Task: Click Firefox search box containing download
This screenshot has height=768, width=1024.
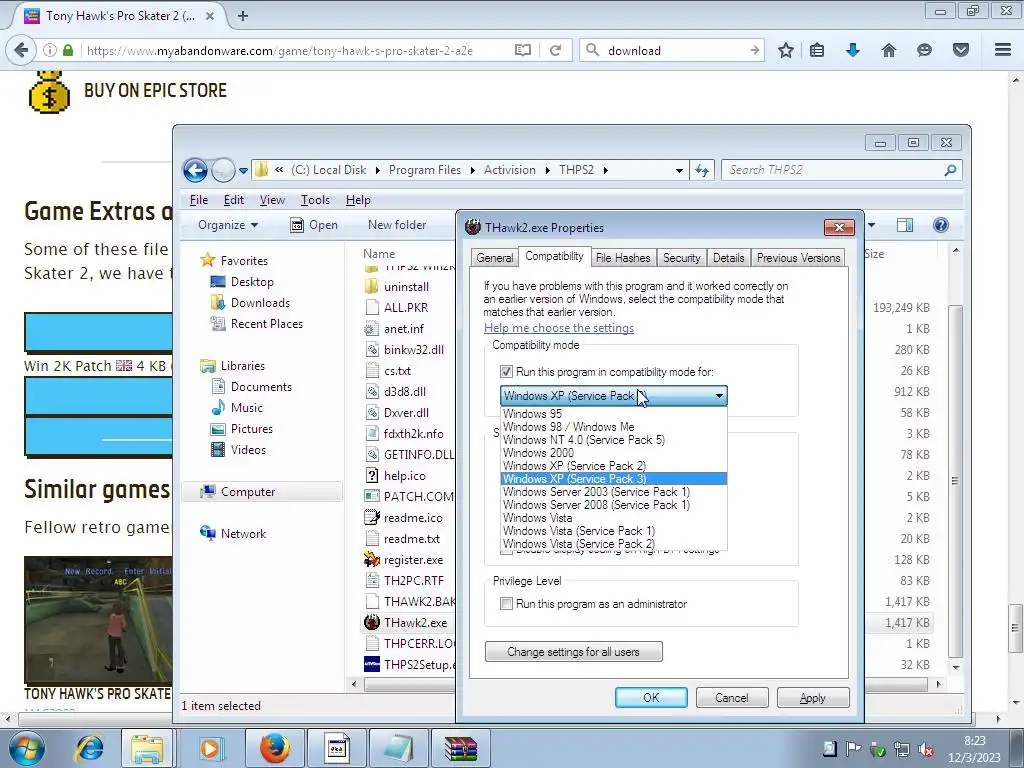Action: tap(673, 50)
